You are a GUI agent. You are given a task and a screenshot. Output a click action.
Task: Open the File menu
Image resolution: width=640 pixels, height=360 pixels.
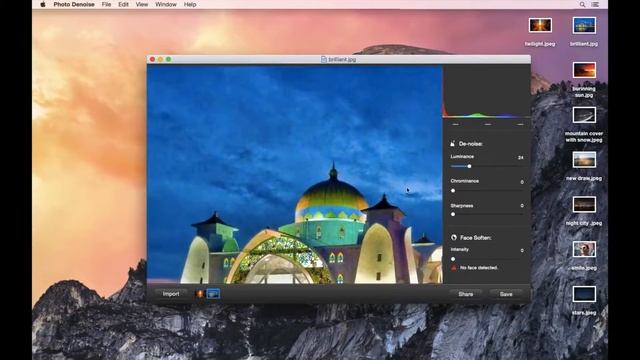click(x=107, y=4)
